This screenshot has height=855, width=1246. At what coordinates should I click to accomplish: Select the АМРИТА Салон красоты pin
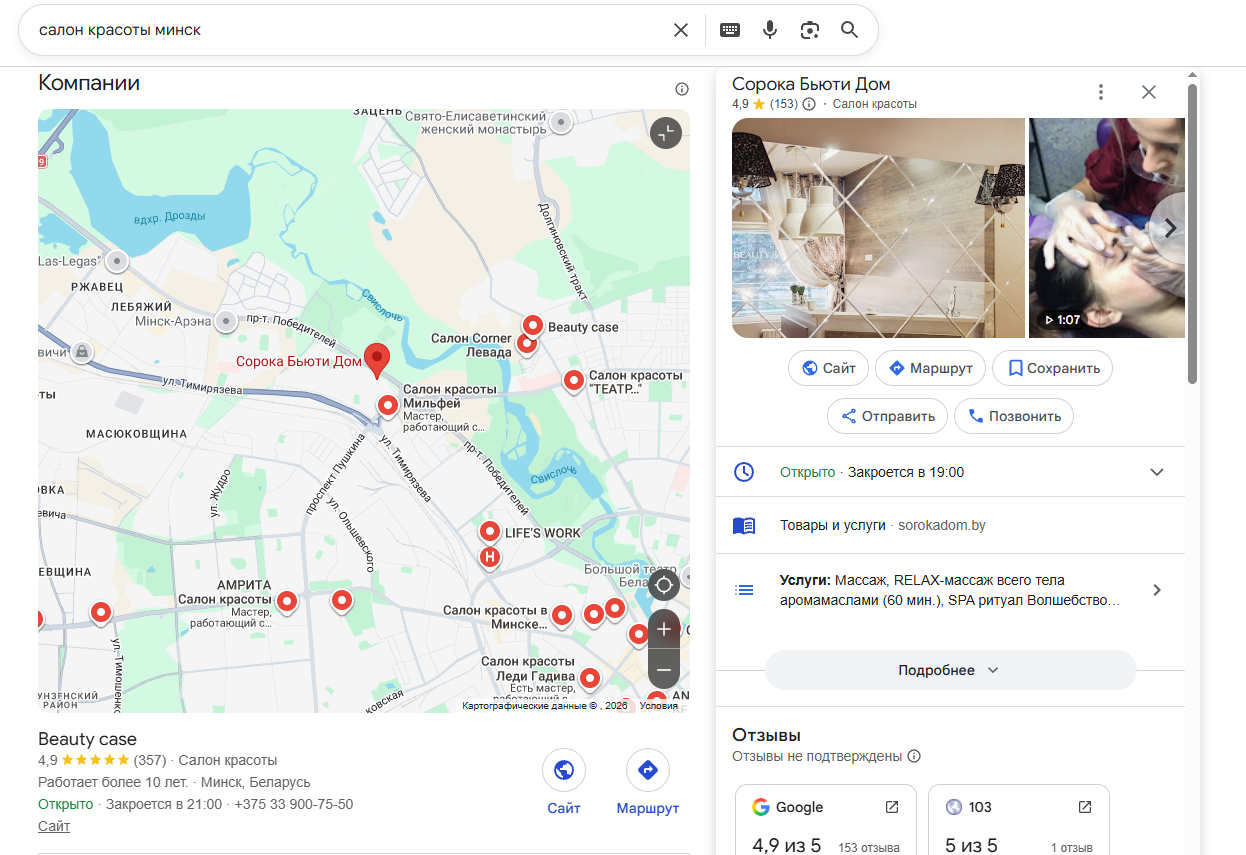pyautogui.click(x=287, y=601)
